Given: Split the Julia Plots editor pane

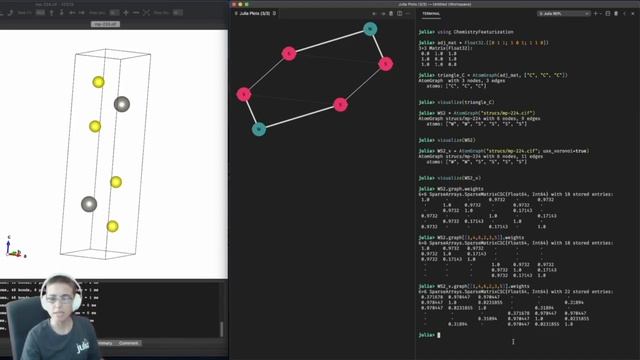Looking at the screenshot, I should pos(400,13).
